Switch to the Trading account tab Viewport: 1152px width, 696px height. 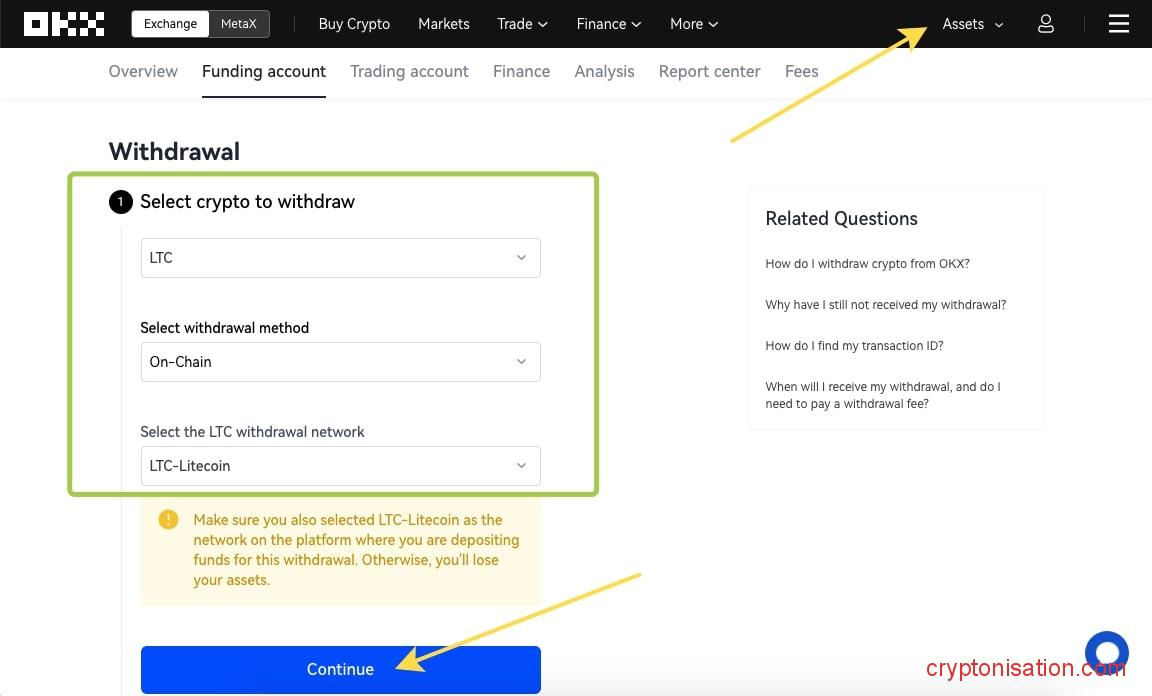(x=409, y=71)
